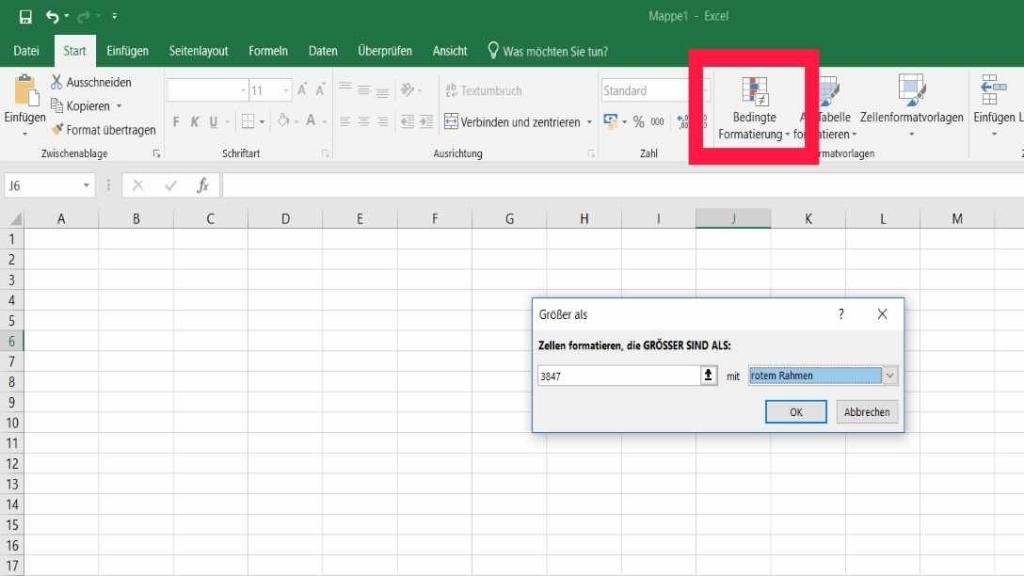The width and height of the screenshot is (1024, 576).
Task: Expand the 'rotem Rahmen' format dropdown
Action: (890, 376)
